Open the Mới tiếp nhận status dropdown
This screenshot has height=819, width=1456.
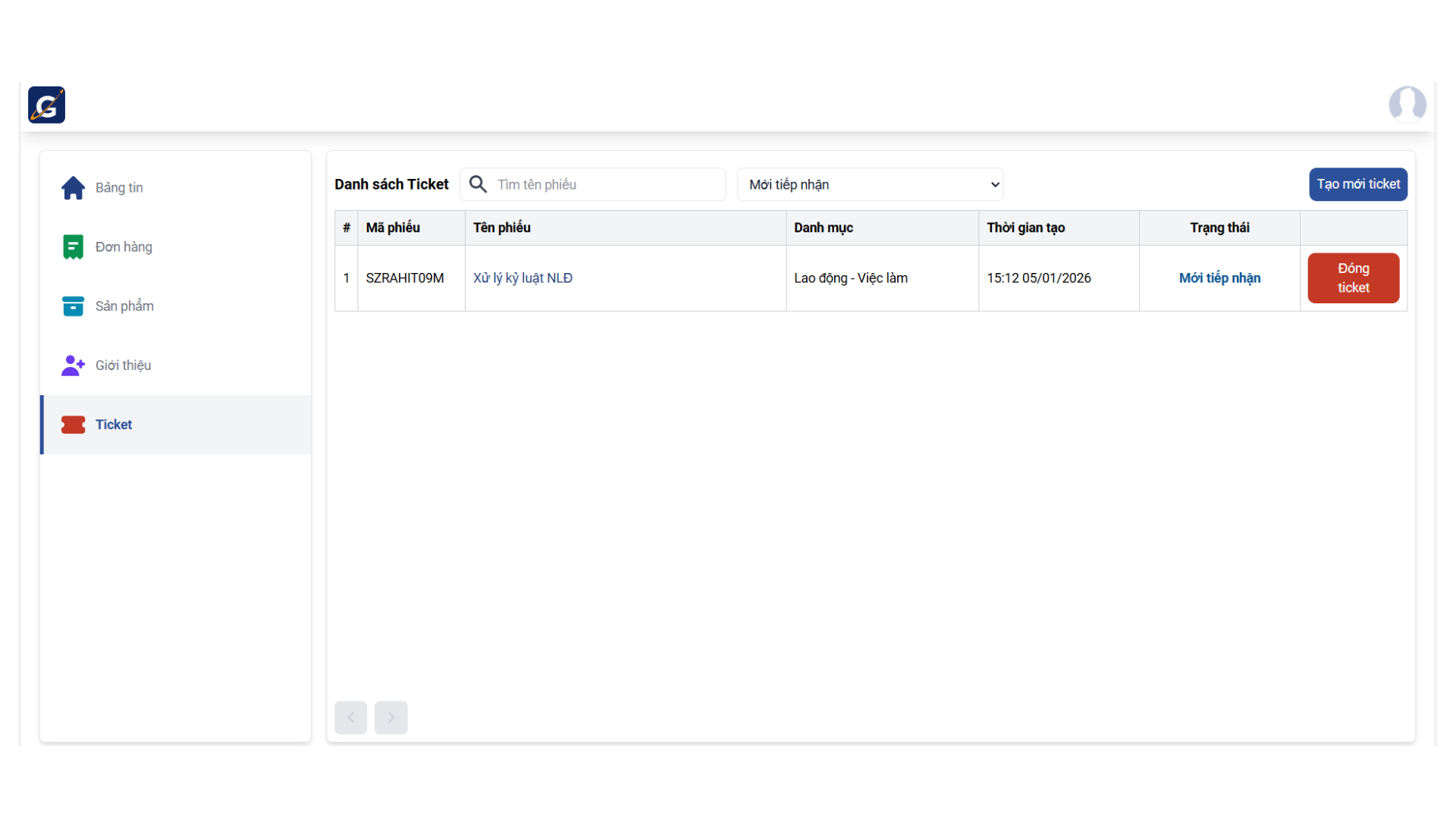870,184
